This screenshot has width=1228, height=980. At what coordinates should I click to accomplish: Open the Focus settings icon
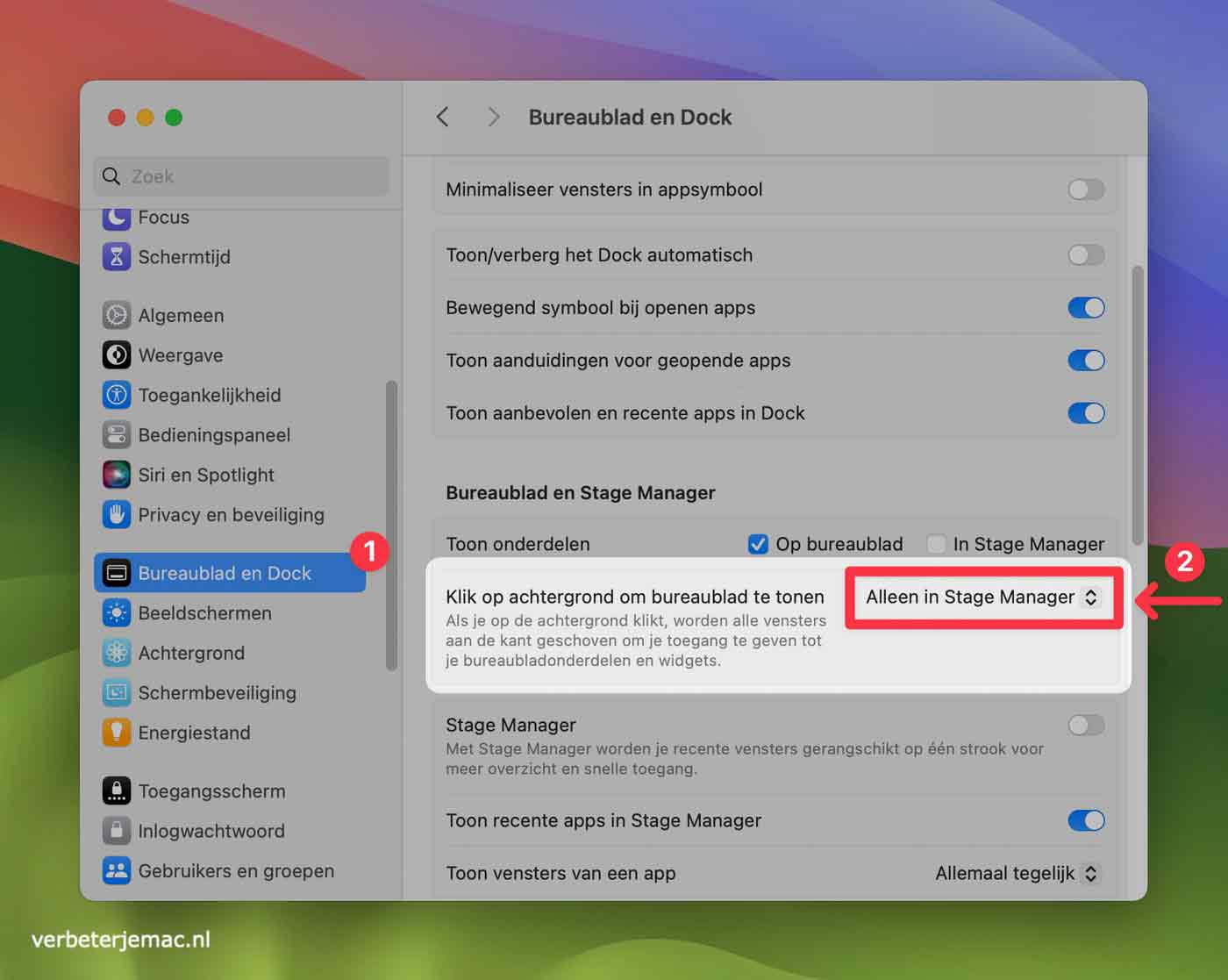tap(117, 217)
